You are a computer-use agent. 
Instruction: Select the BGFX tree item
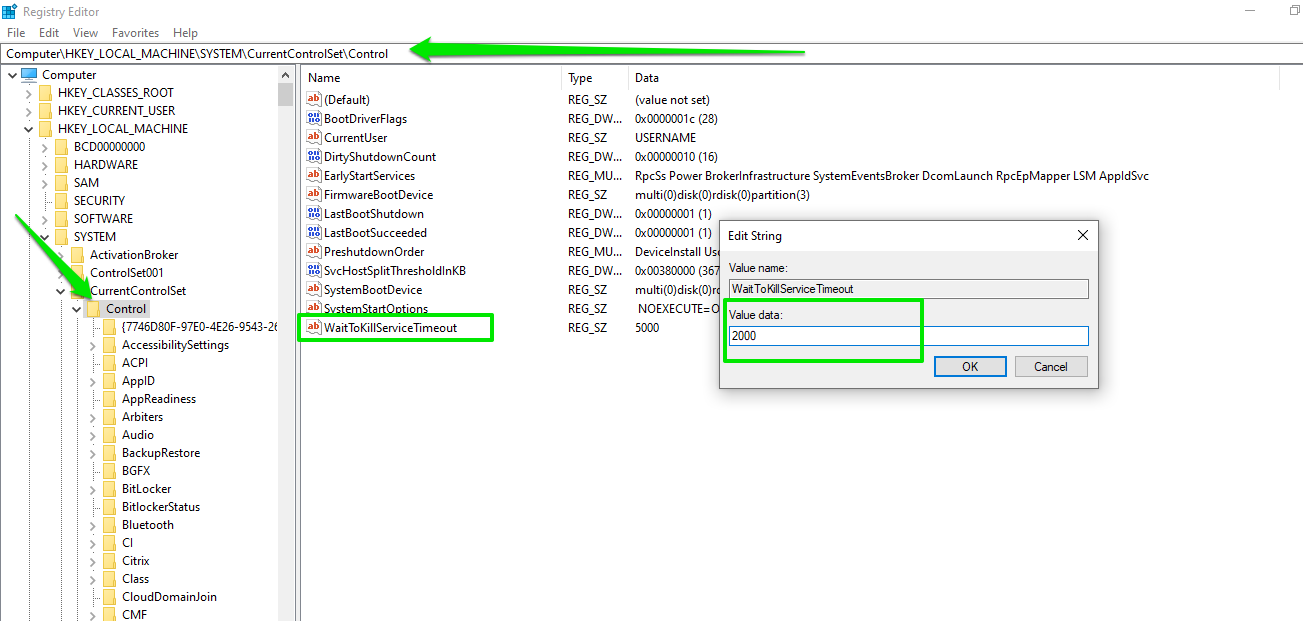pyautogui.click(x=136, y=471)
